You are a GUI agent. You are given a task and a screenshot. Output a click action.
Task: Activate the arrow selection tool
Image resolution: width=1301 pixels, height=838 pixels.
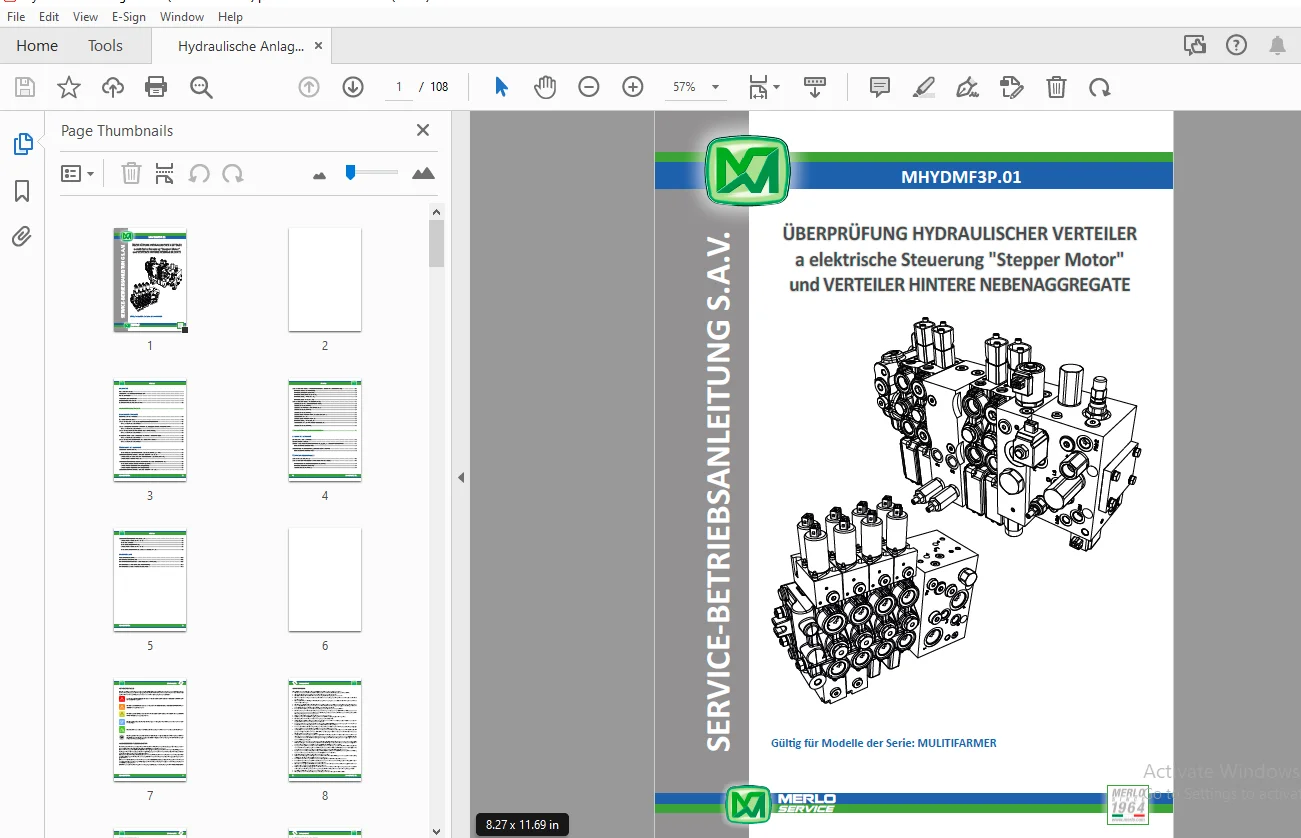[x=501, y=87]
